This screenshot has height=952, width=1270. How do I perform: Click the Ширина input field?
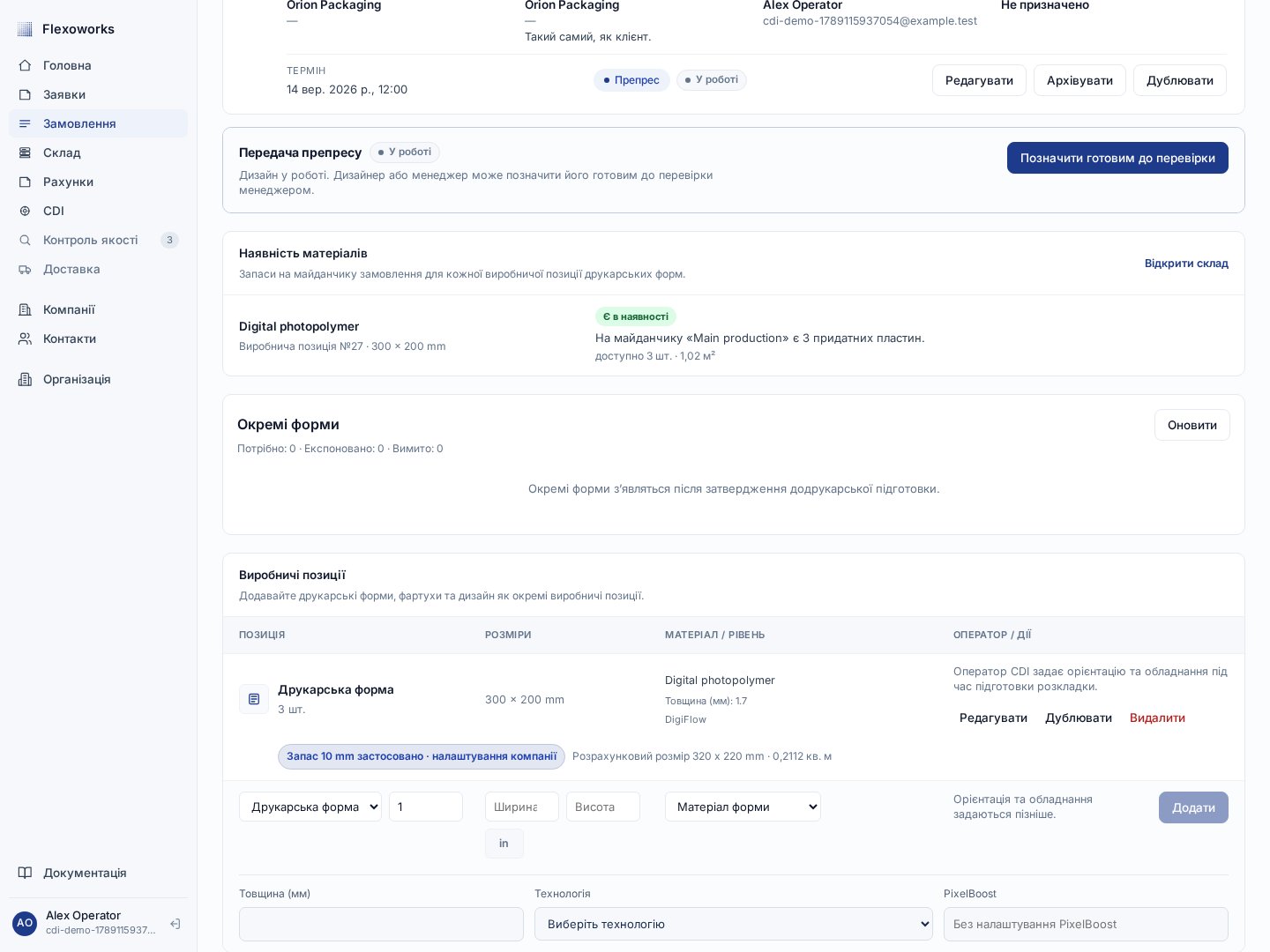521,807
